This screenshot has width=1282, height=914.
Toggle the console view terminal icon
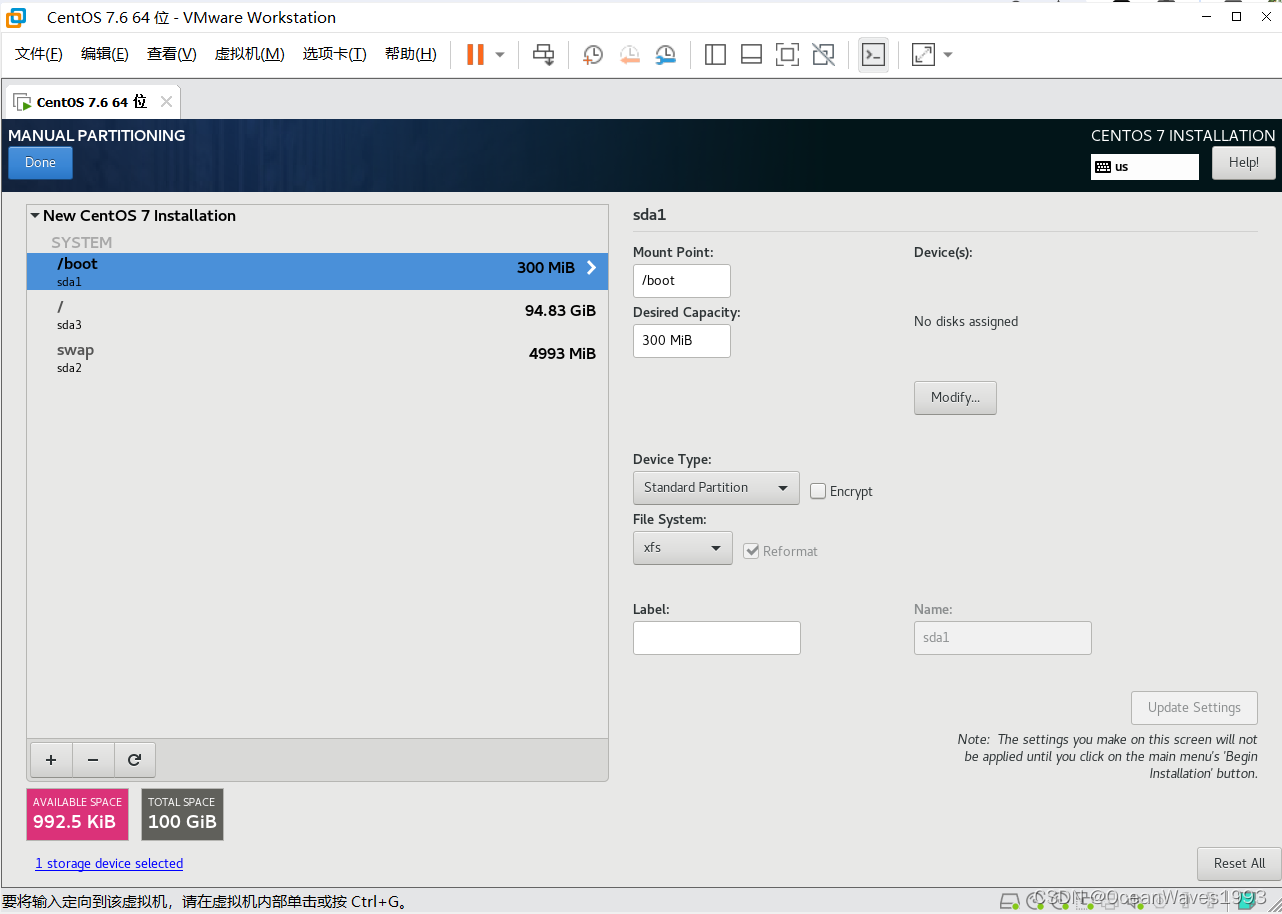coord(873,55)
